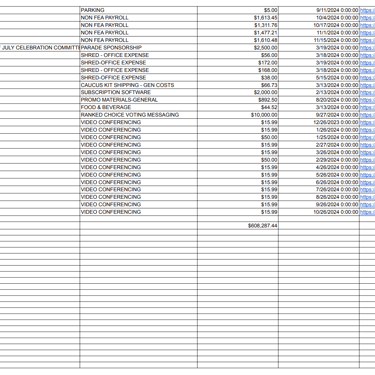Select CAUCUS KIT SHIPPING - GEN COSTS cell
The image size is (375, 375).
138,85
